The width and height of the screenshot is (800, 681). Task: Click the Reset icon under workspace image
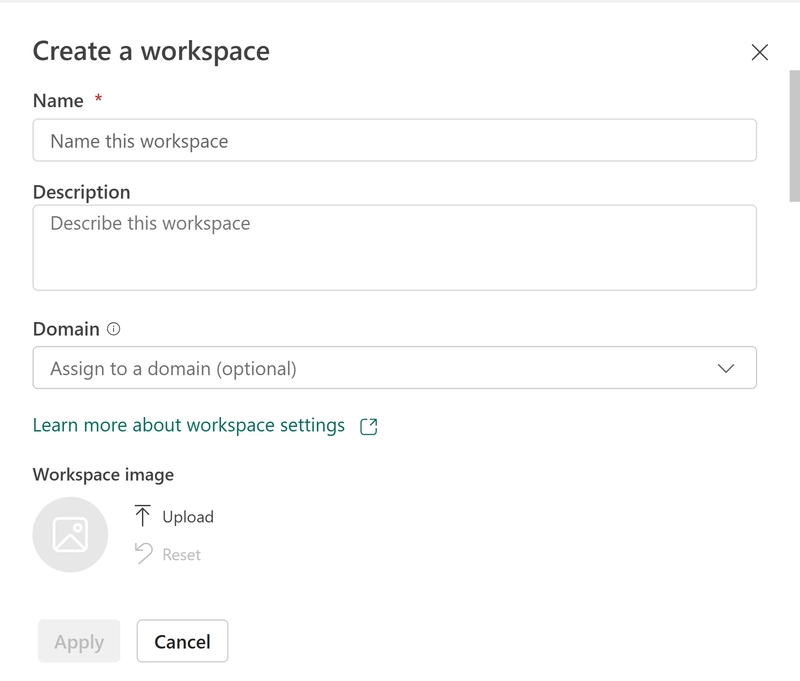pos(143,556)
